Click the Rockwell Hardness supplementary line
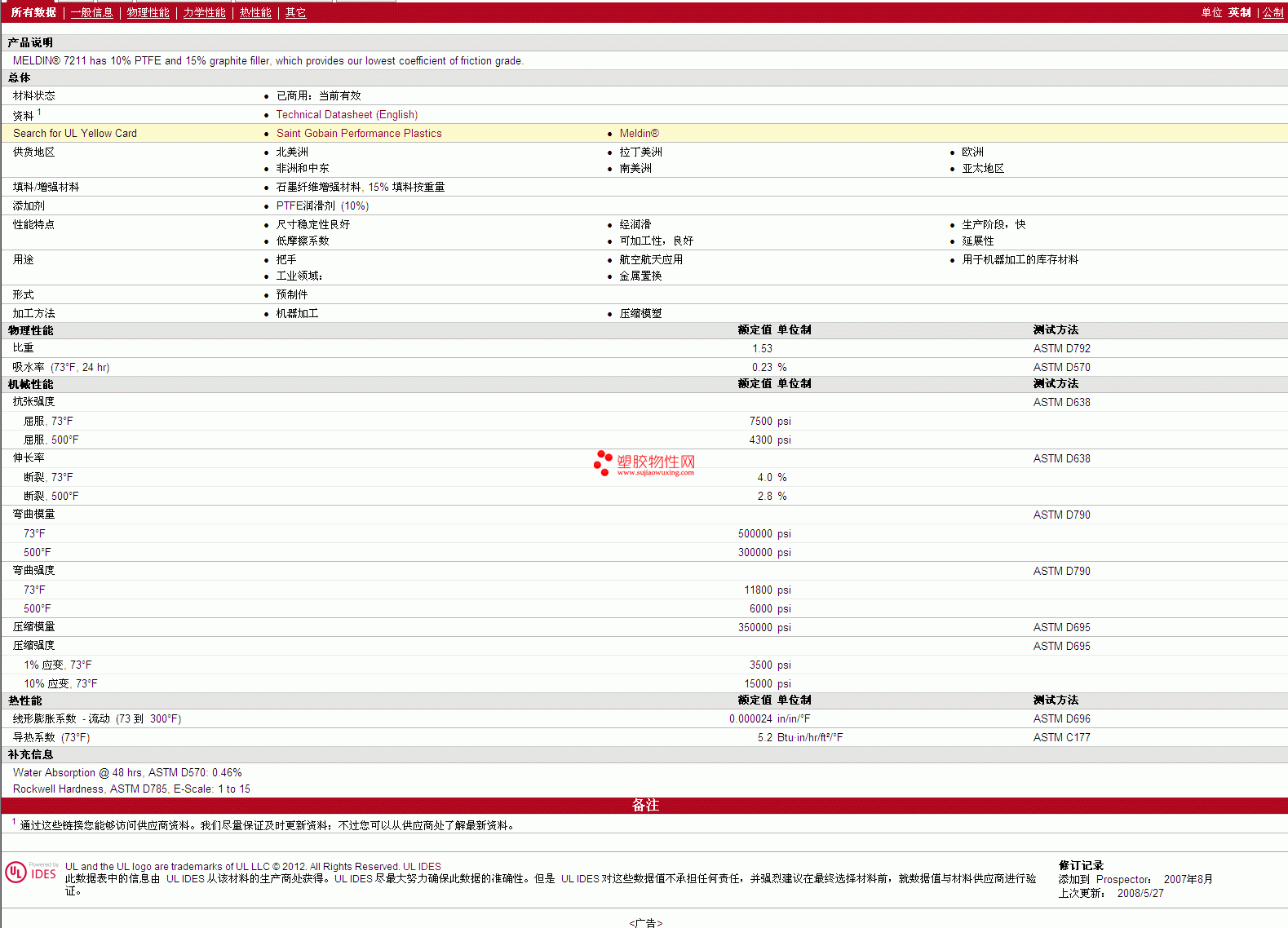 pyautogui.click(x=131, y=789)
